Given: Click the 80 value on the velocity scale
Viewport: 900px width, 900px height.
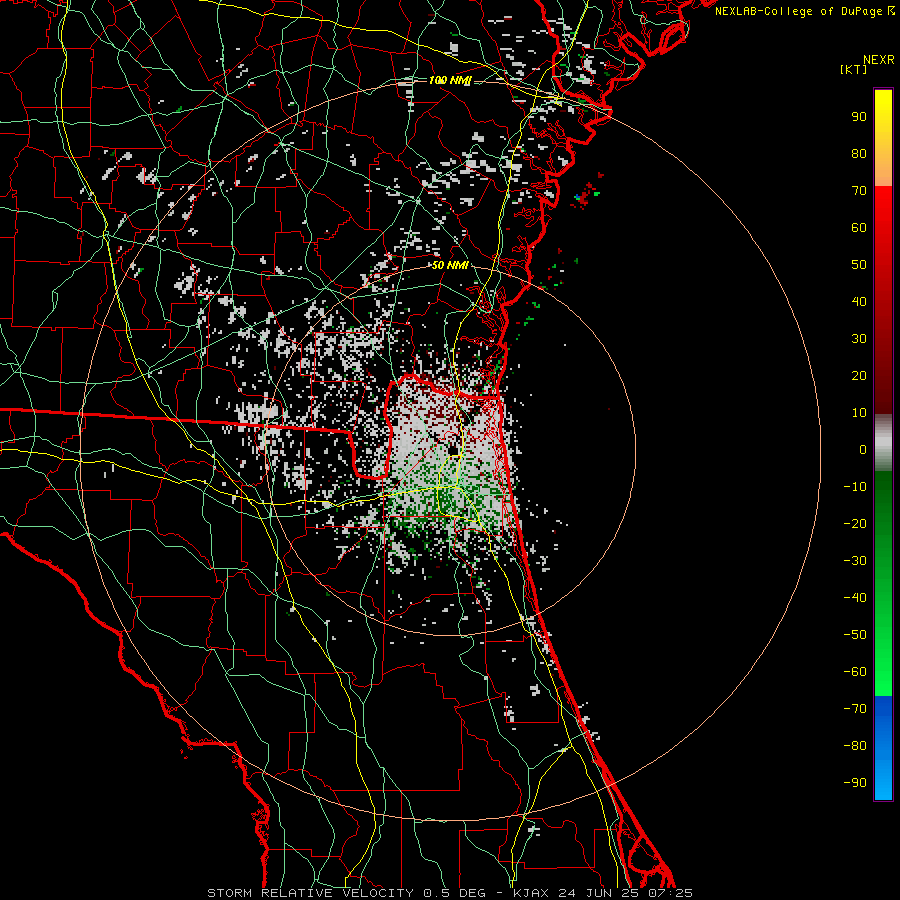Looking at the screenshot, I should (x=859, y=154).
